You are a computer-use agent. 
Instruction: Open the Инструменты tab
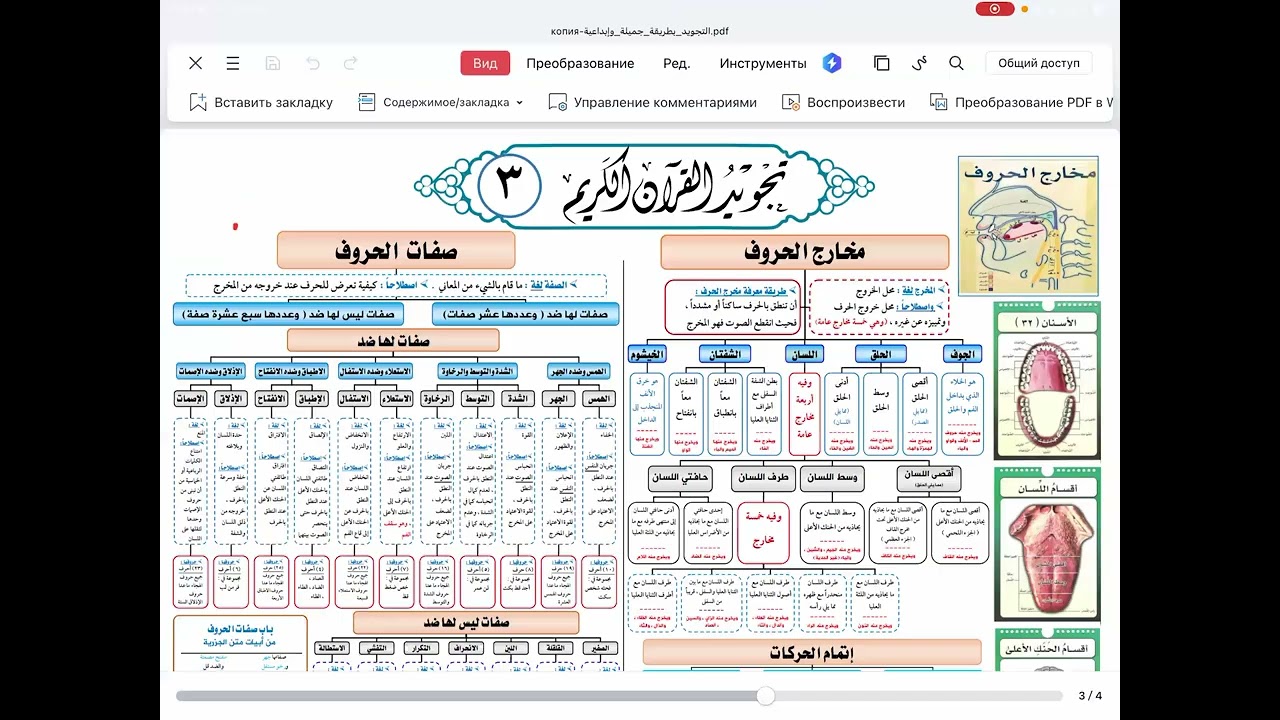coord(763,63)
